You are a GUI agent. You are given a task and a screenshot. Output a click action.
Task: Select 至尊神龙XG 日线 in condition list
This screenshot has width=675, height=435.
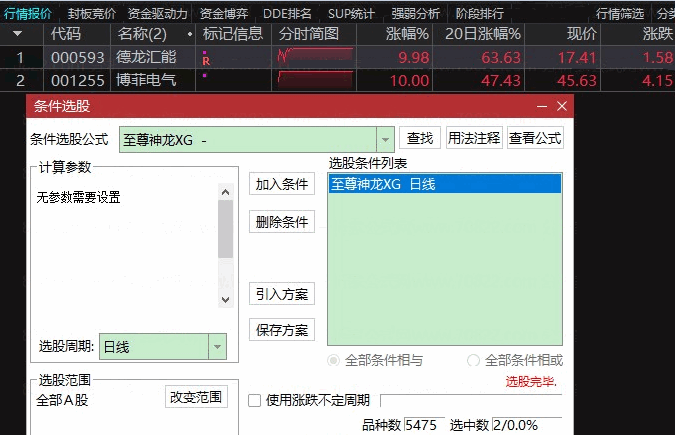coord(445,184)
